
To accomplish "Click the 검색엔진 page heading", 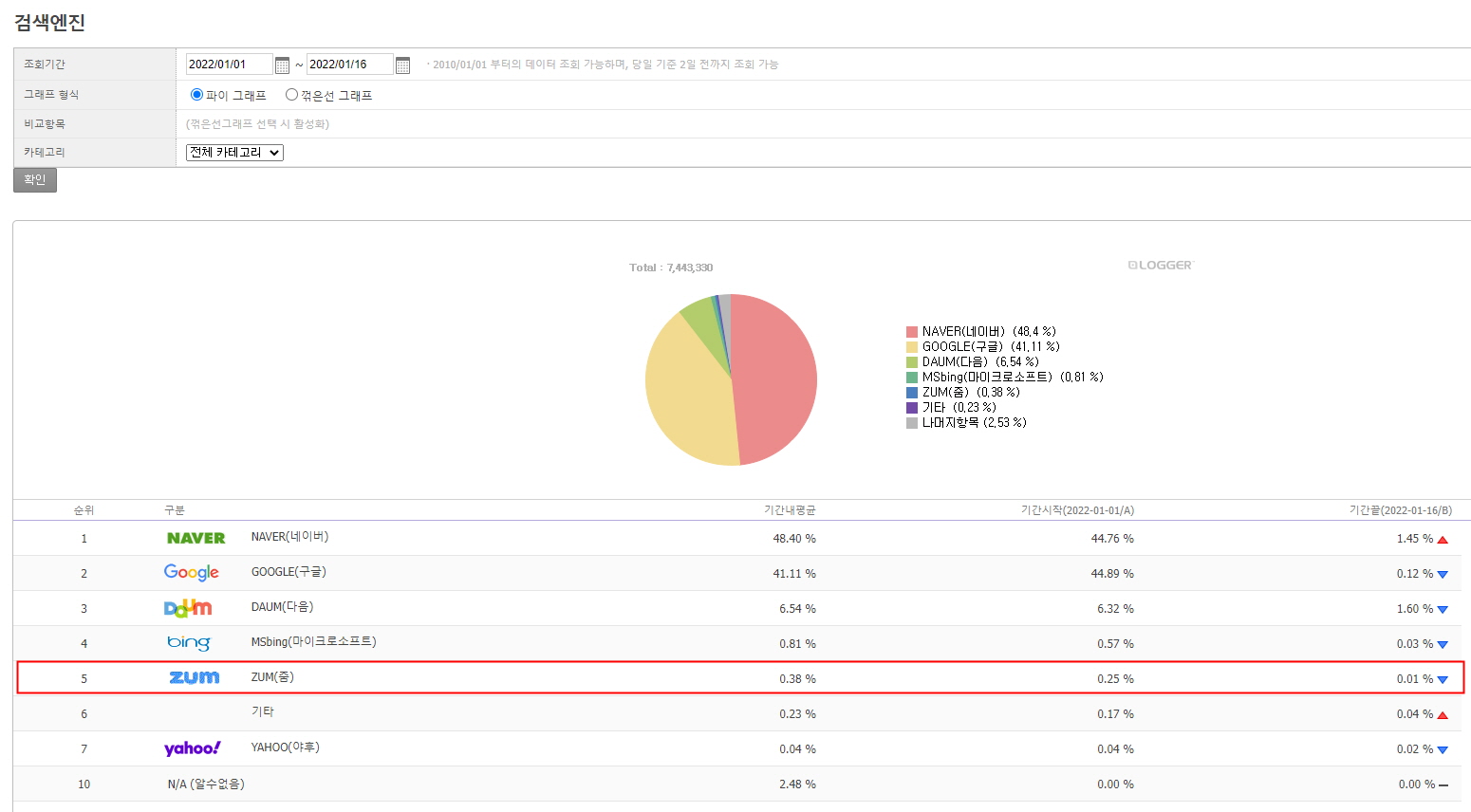I will [49, 23].
